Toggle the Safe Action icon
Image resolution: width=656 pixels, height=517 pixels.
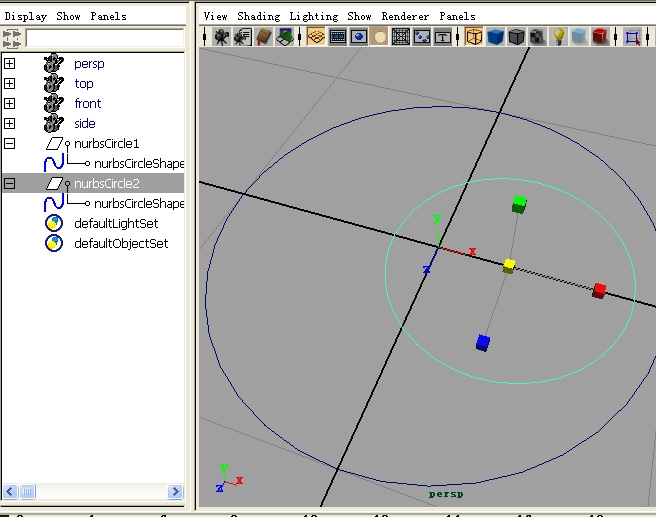(422, 37)
